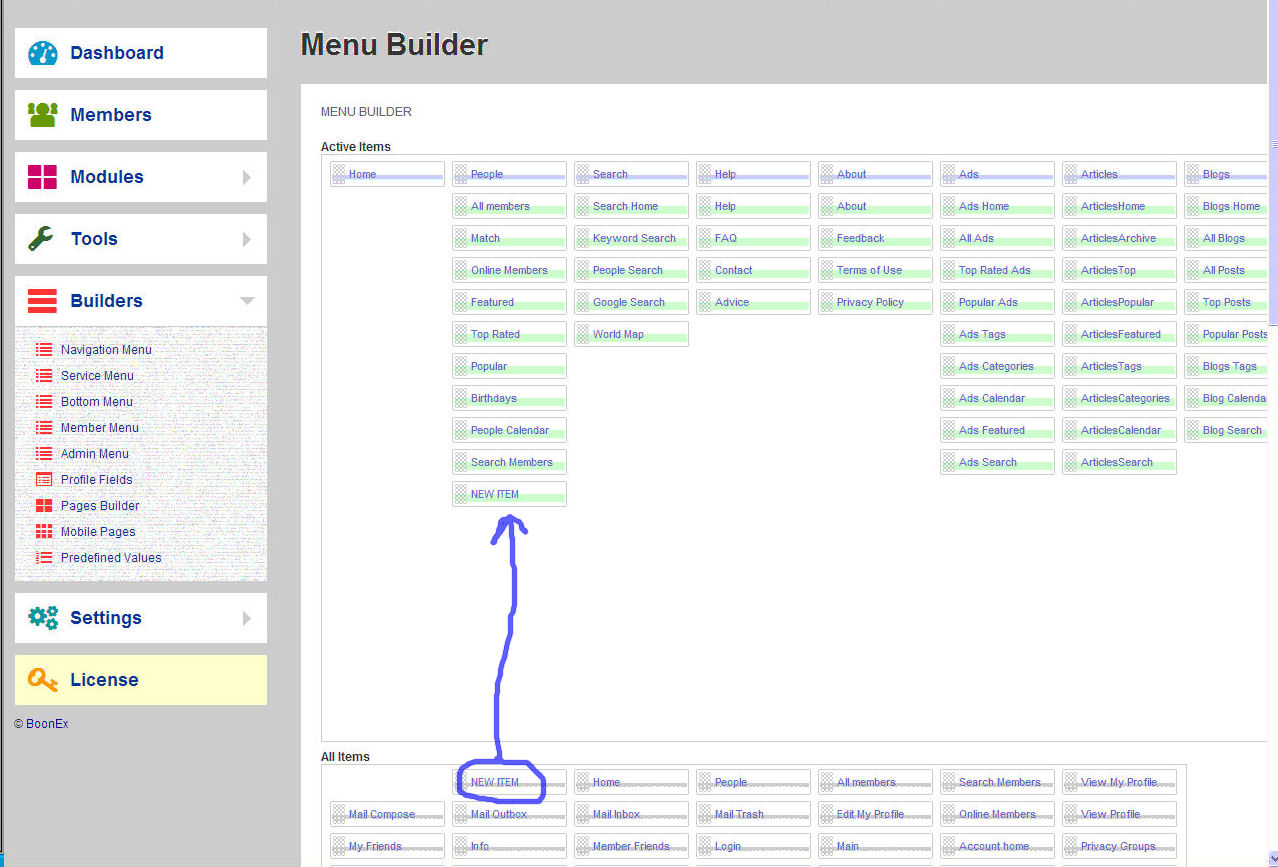Open the Member Menu builder
1278x867 pixels.
pos(100,428)
